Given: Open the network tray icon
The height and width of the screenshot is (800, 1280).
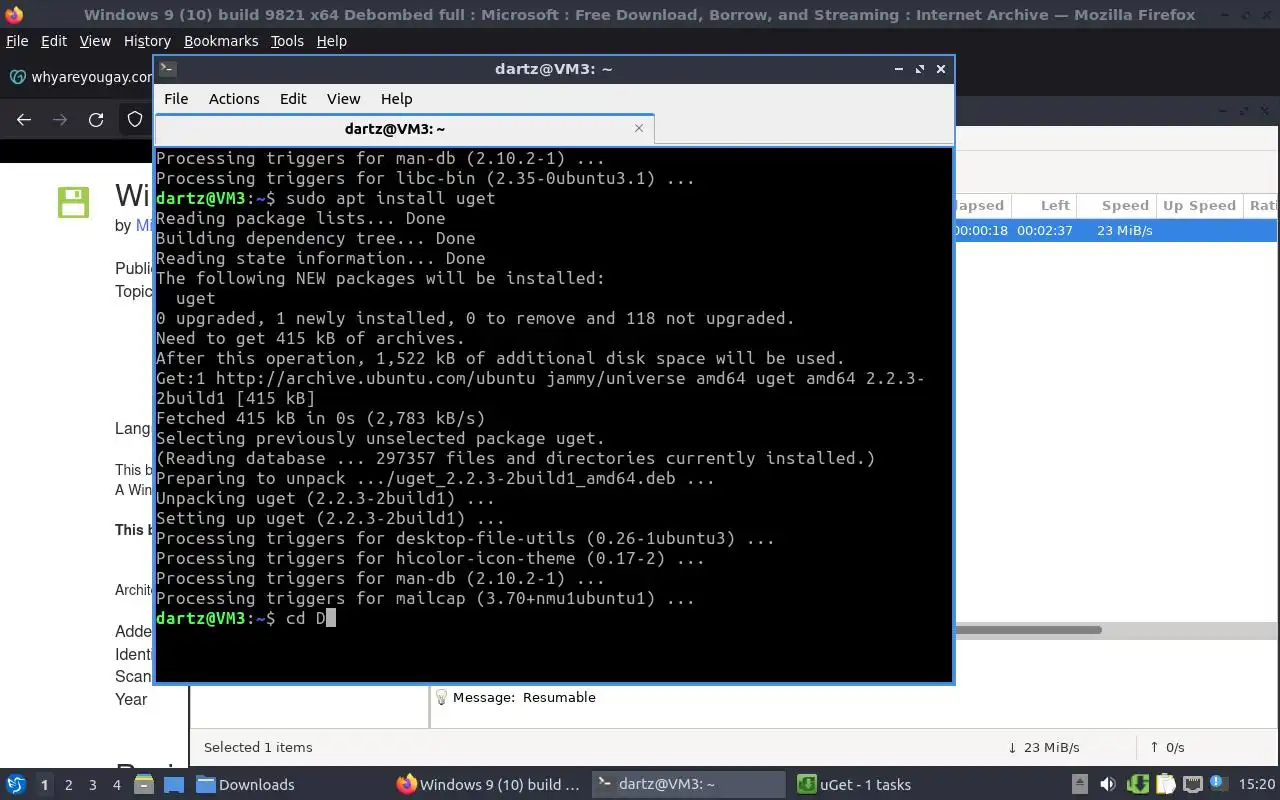Looking at the screenshot, I should click(x=1192, y=785).
